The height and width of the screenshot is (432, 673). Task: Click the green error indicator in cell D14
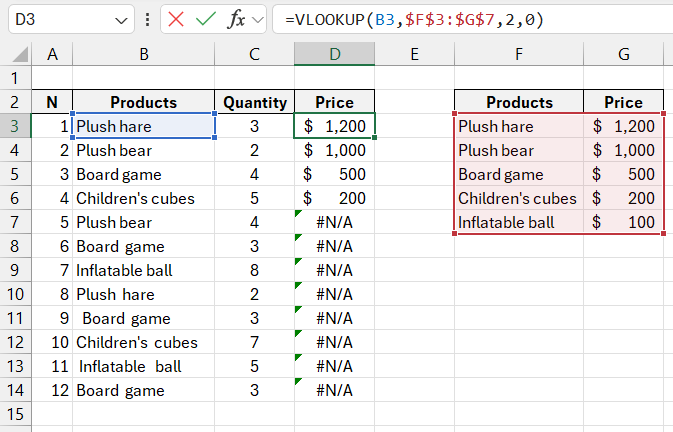pyautogui.click(x=298, y=382)
